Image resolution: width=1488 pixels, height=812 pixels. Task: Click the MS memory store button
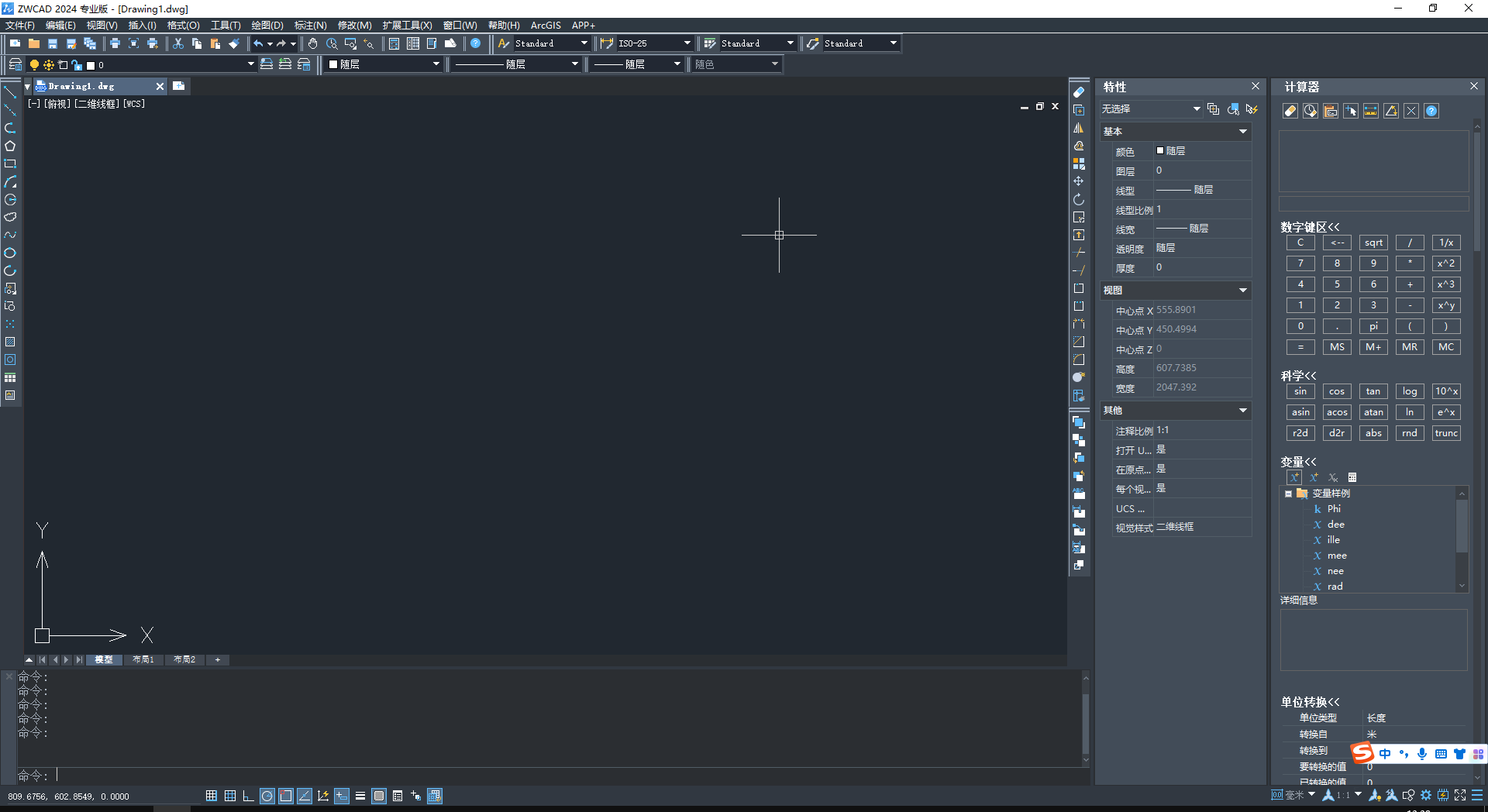point(1337,347)
